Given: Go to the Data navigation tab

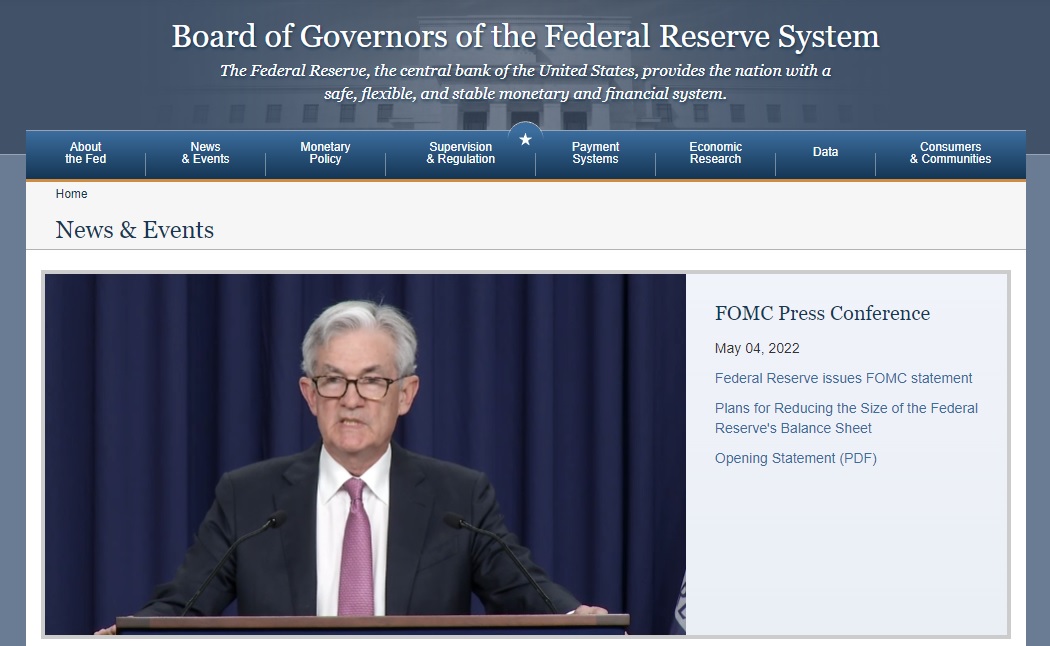Looking at the screenshot, I should pos(825,152).
